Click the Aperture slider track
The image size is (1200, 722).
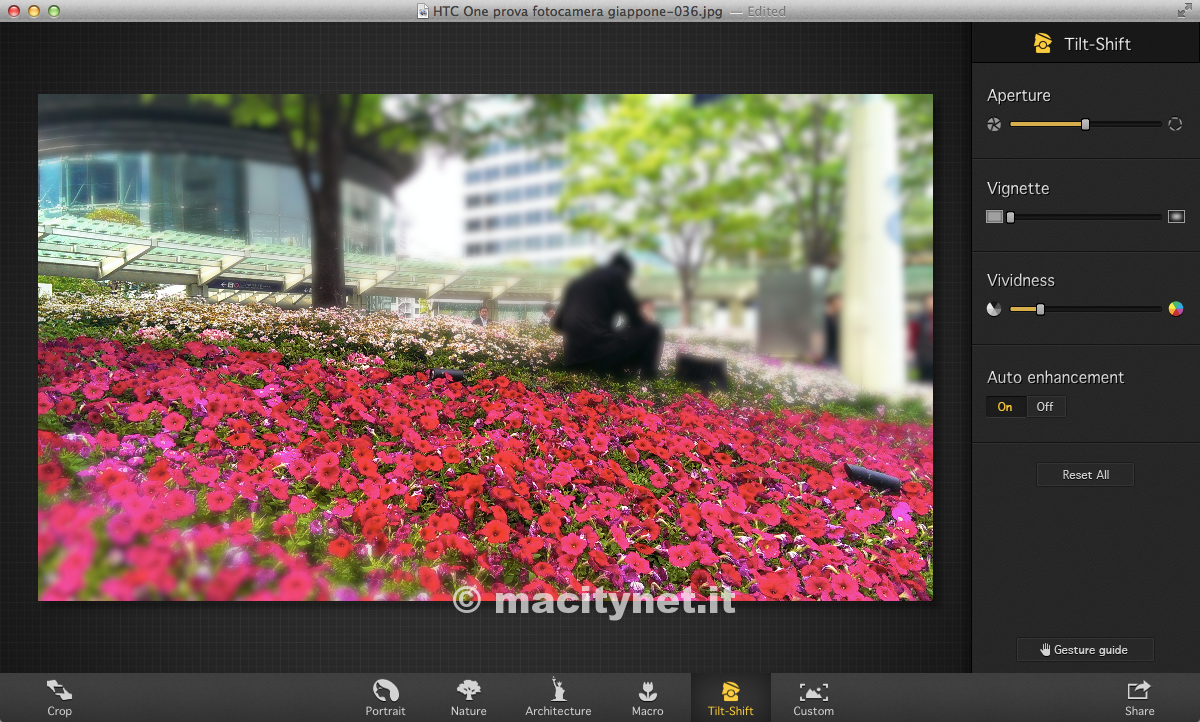(x=1085, y=124)
